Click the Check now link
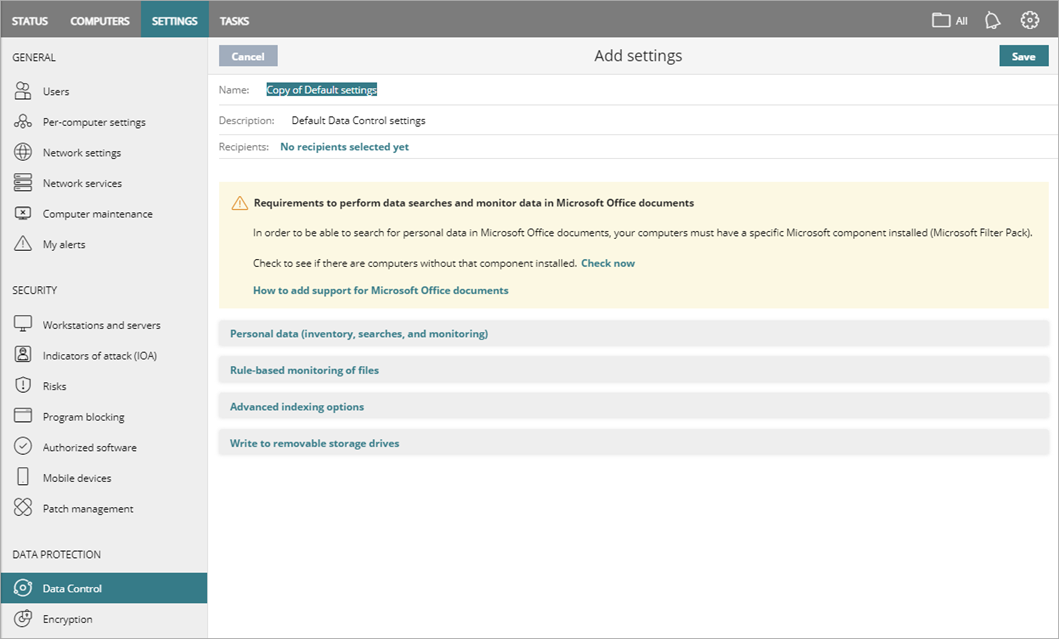 [x=607, y=264]
